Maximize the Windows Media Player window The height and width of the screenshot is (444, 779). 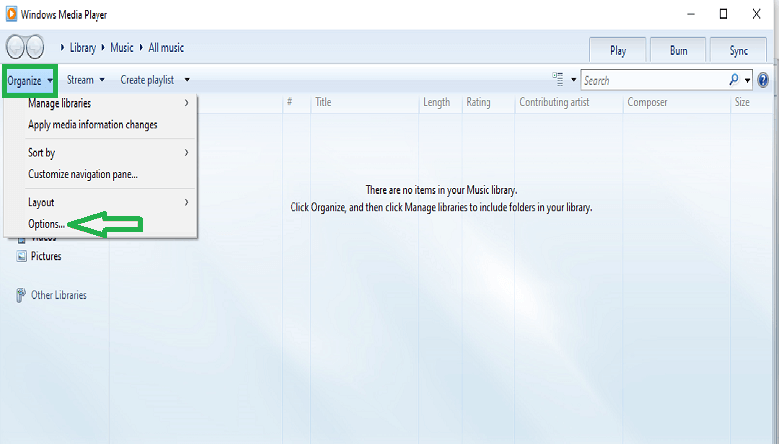pos(723,14)
